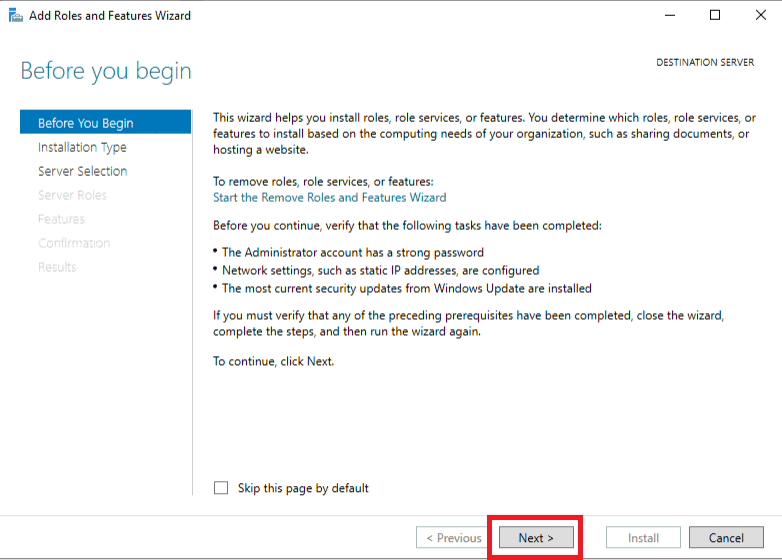Click the wizard icon in title bar
This screenshot has width=782, height=560.
coord(15,15)
